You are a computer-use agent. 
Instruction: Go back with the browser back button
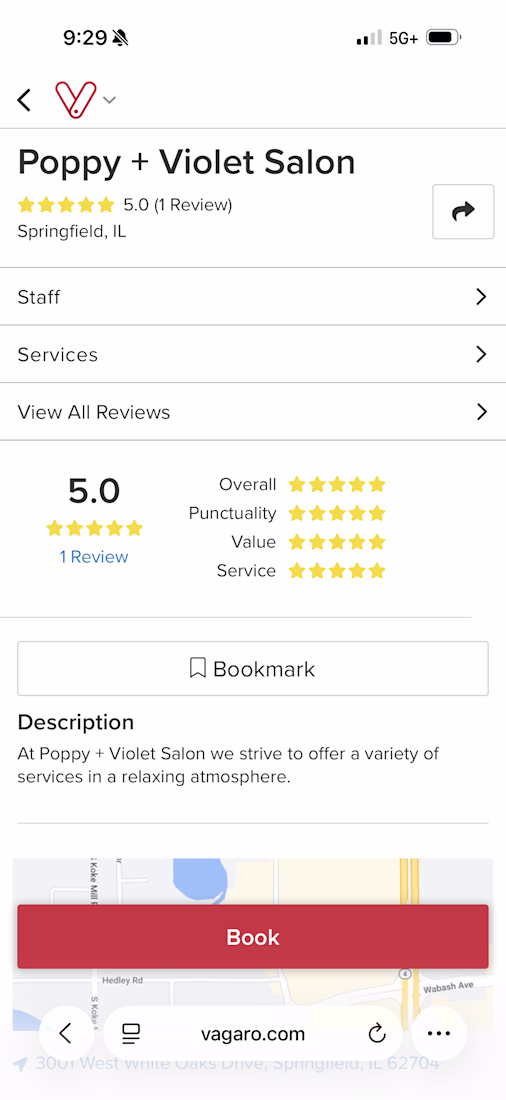(x=67, y=1033)
